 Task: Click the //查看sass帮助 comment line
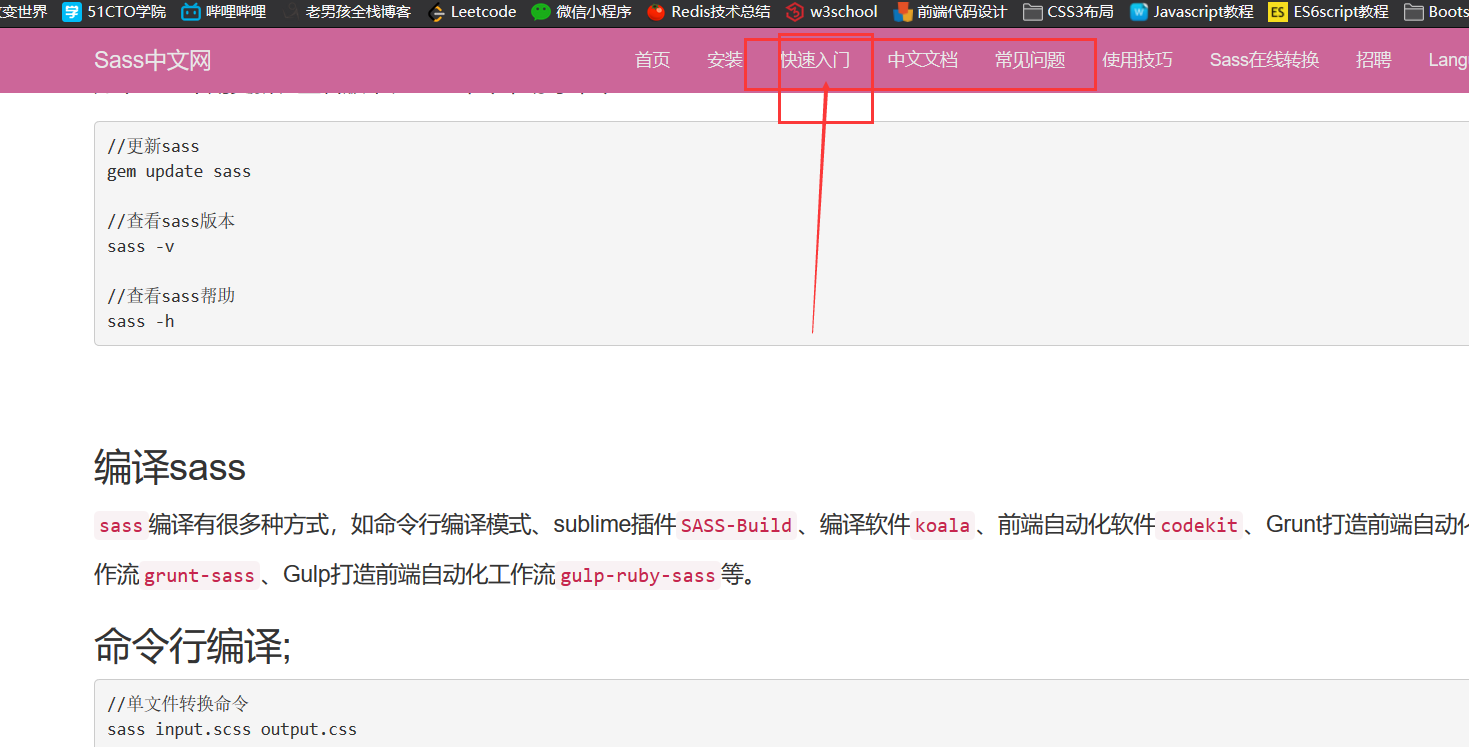click(x=171, y=296)
